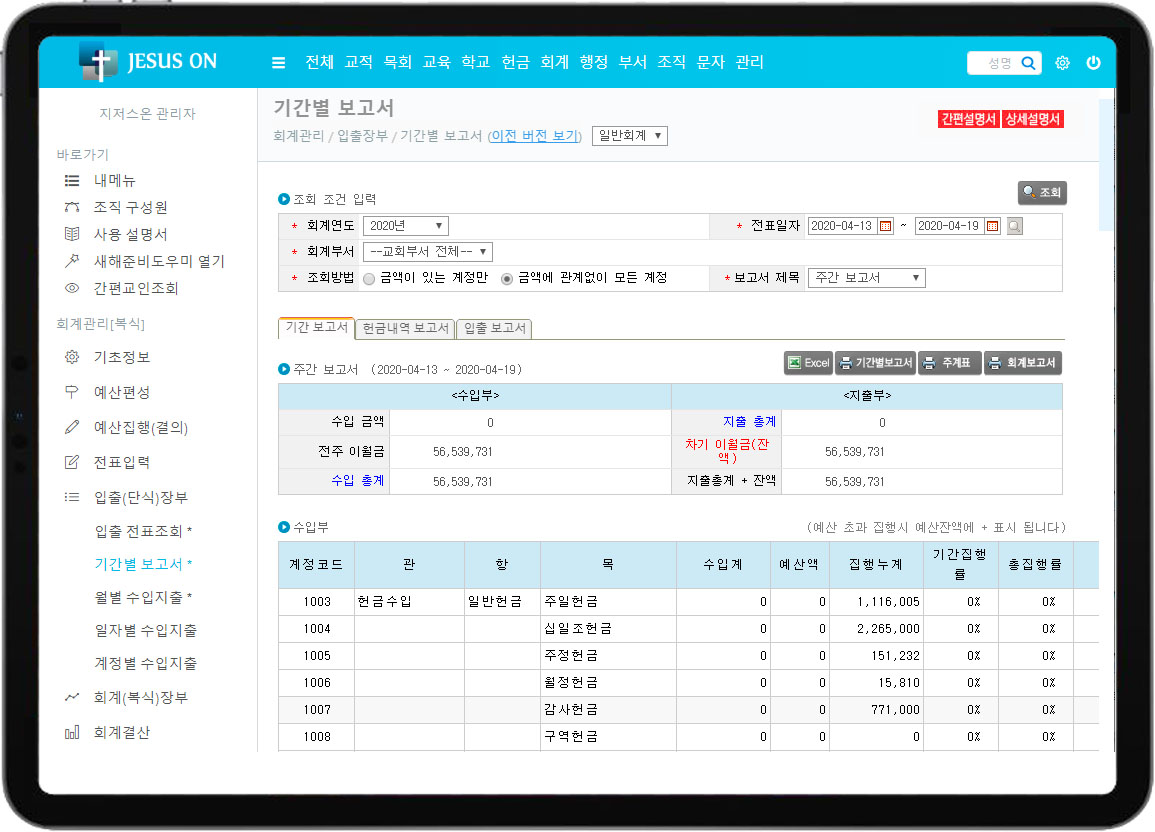This screenshot has height=832, width=1155.
Task: Click the power logout icon
Action: [x=1093, y=63]
